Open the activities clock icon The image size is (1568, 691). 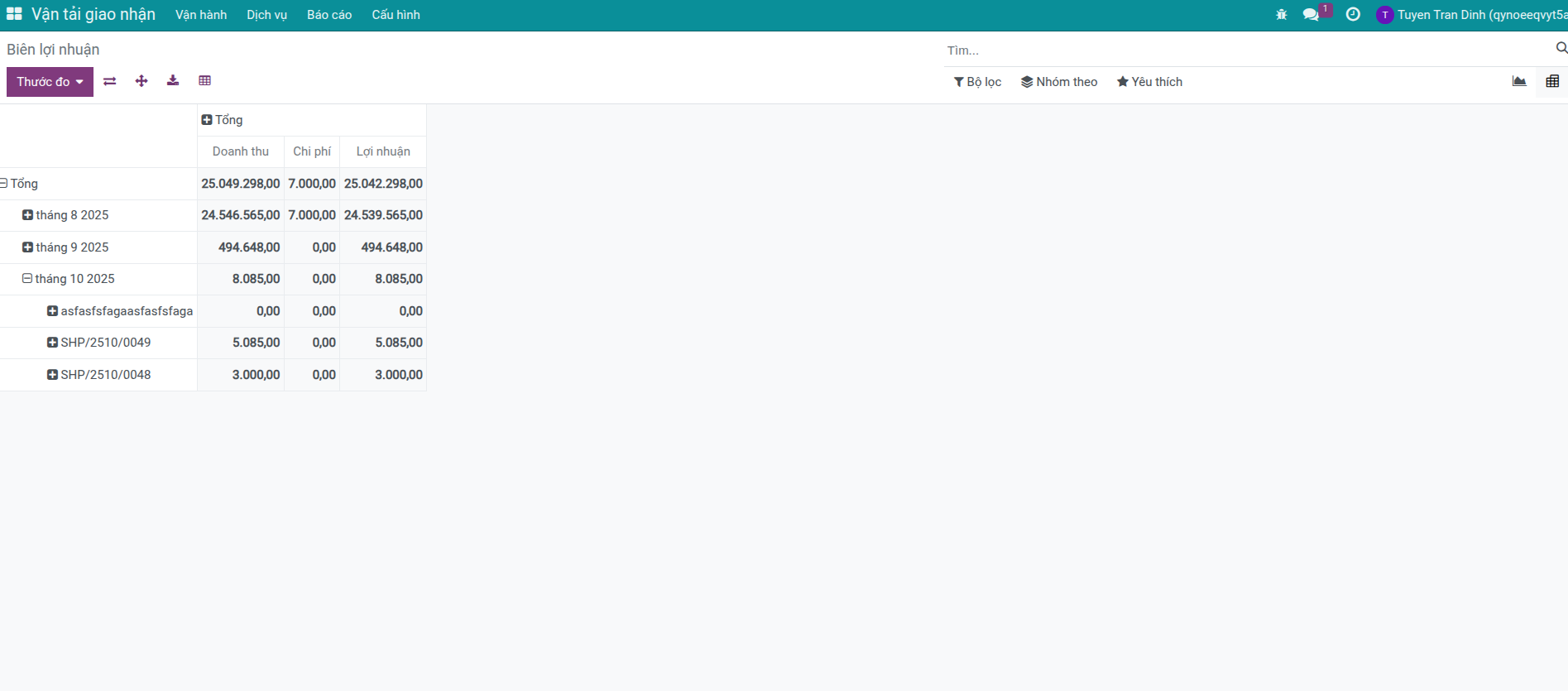point(1353,15)
